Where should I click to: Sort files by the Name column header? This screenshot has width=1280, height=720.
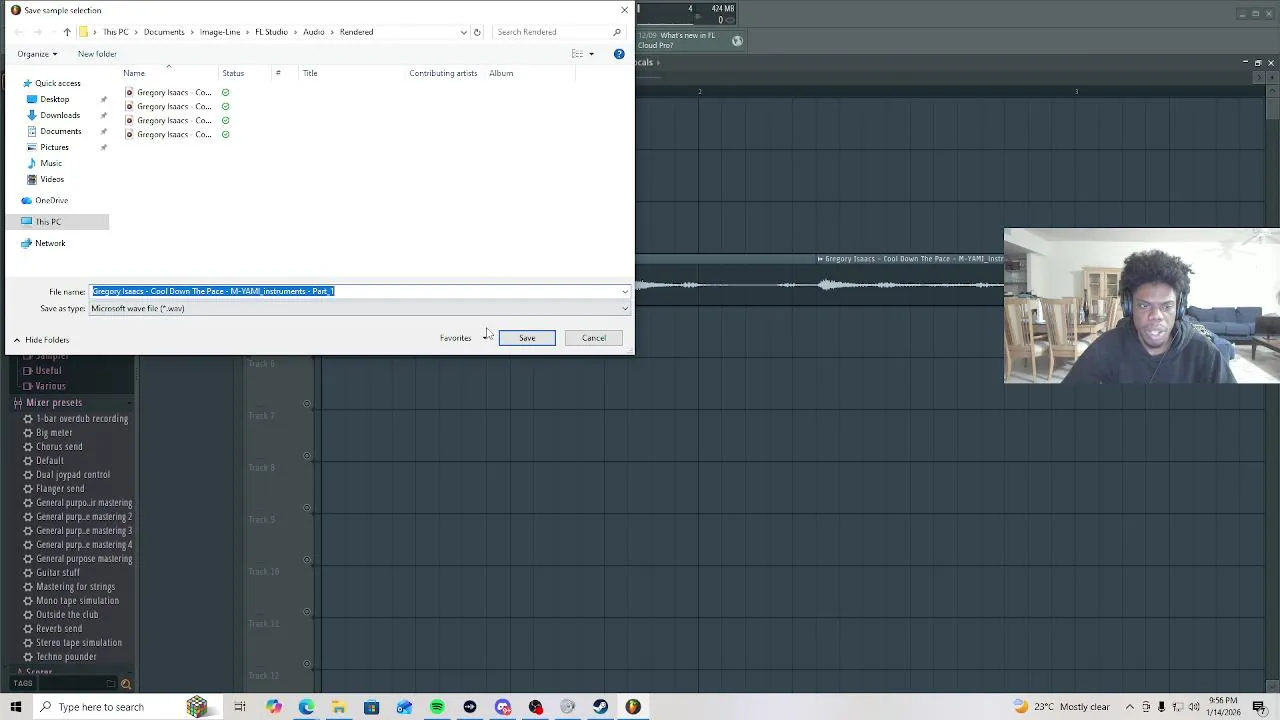134,73
